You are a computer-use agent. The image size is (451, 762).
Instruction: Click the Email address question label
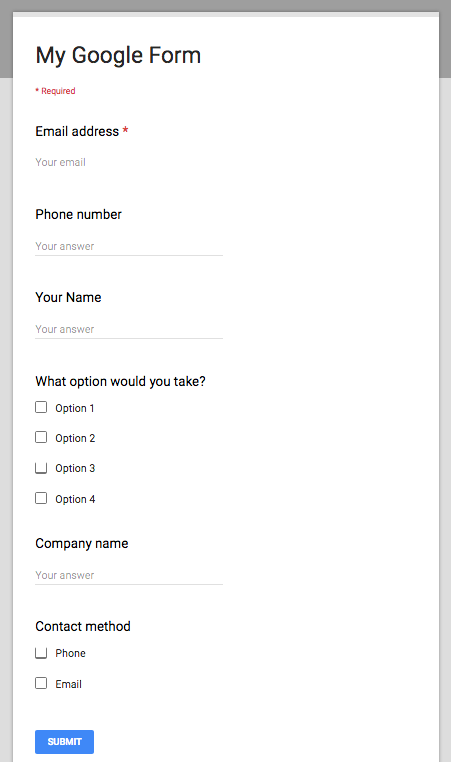[x=77, y=131]
